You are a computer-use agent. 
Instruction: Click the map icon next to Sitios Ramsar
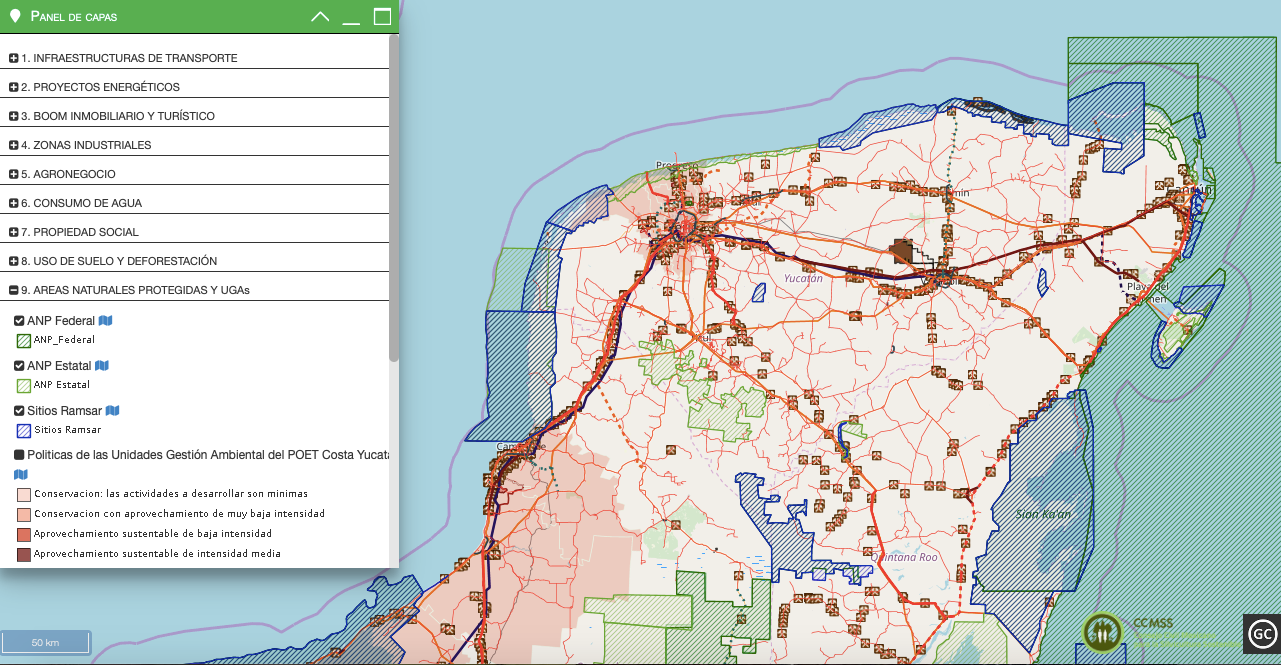coord(112,411)
